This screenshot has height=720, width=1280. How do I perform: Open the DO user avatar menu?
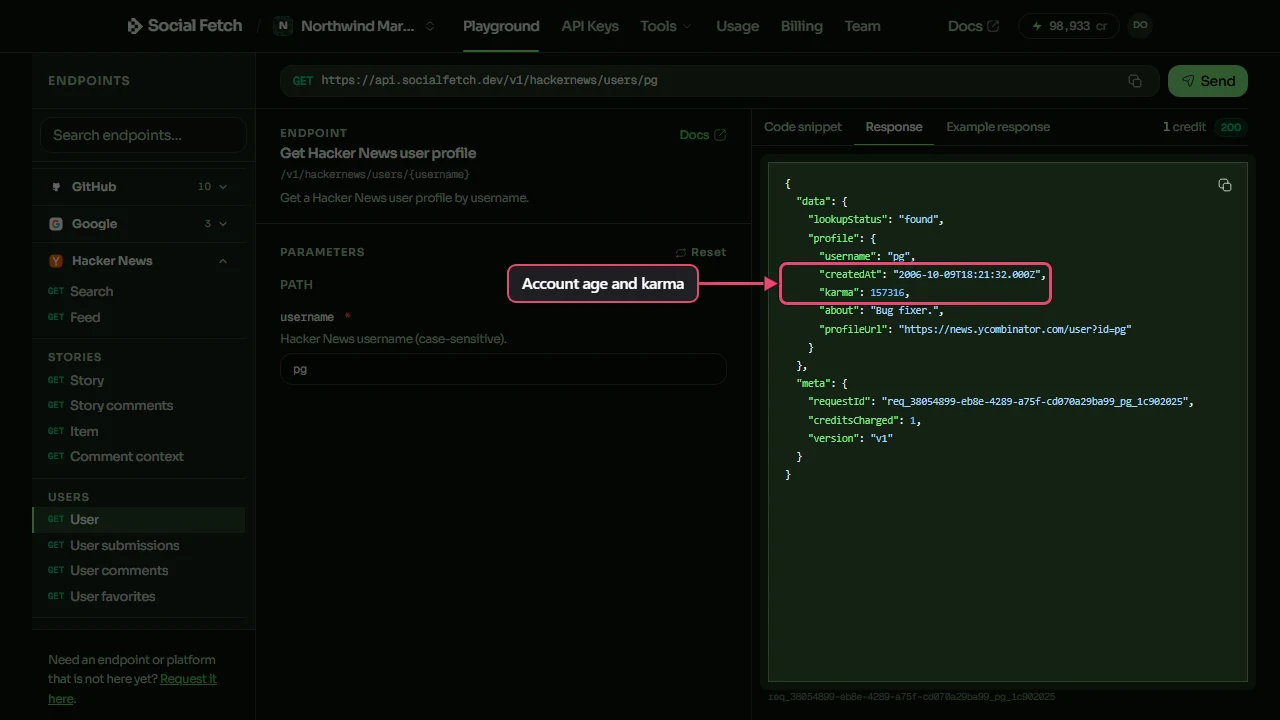click(x=1139, y=26)
